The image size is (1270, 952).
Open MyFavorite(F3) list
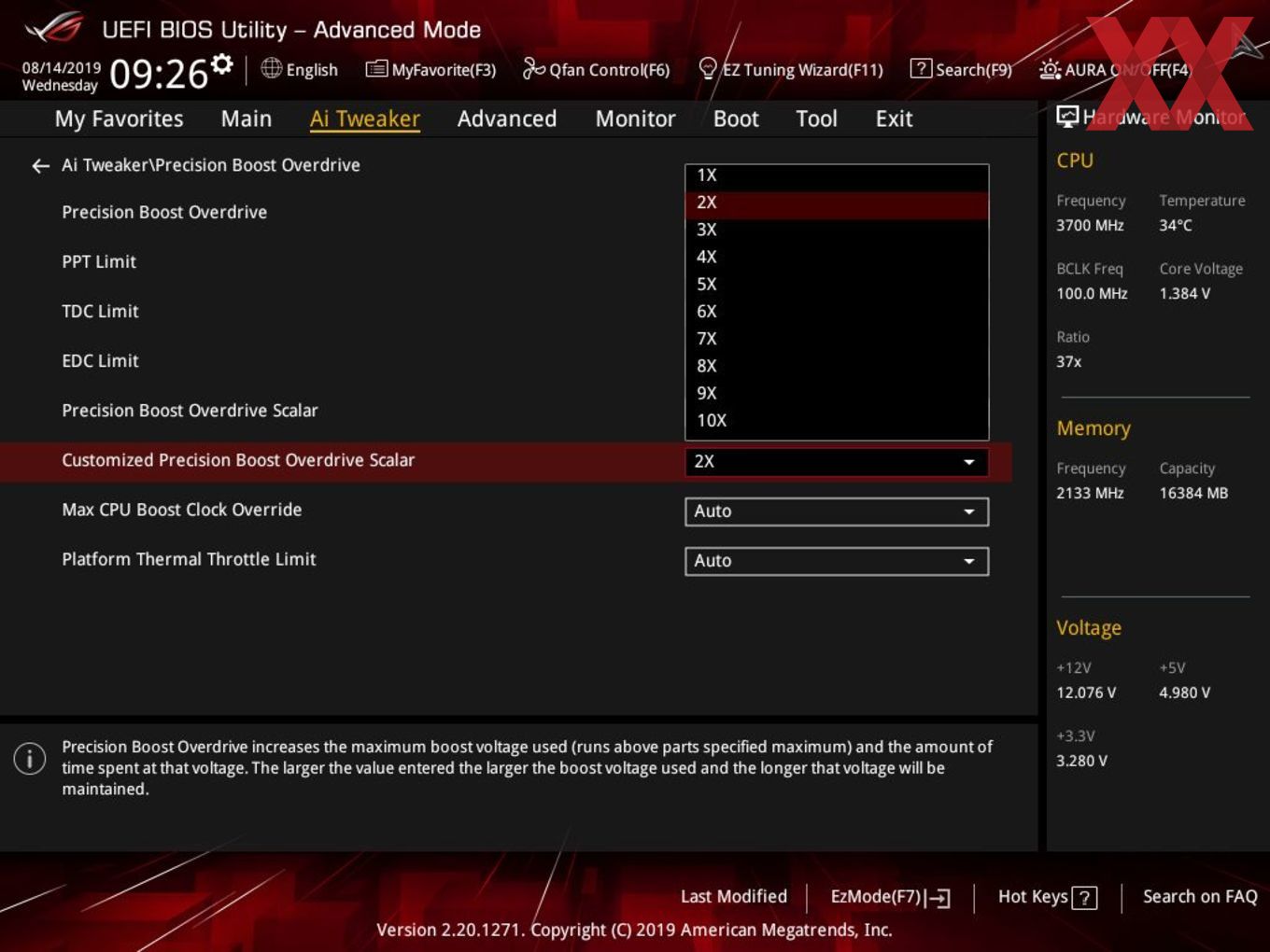(x=430, y=69)
